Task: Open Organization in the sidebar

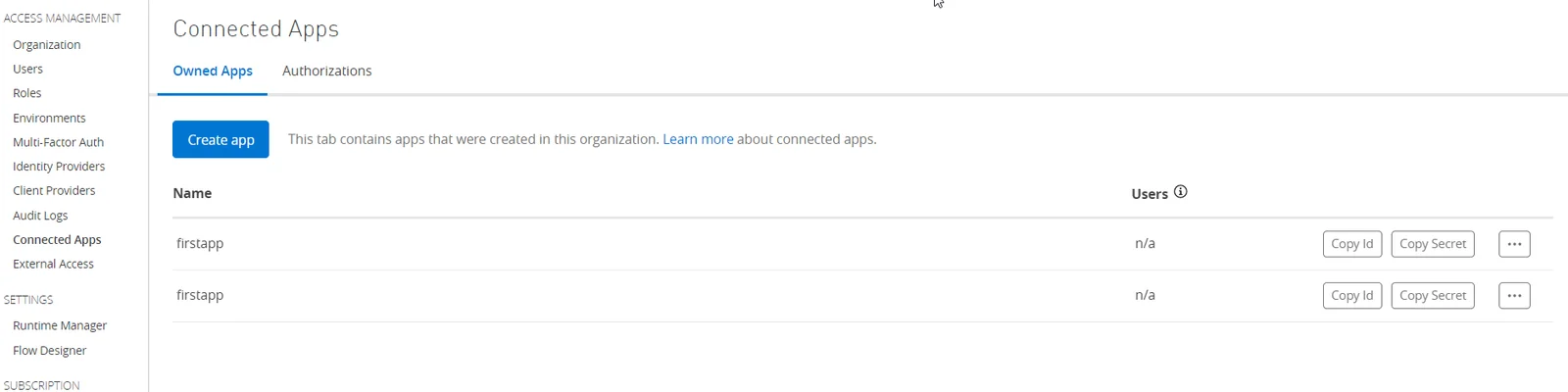Action: pos(47,45)
